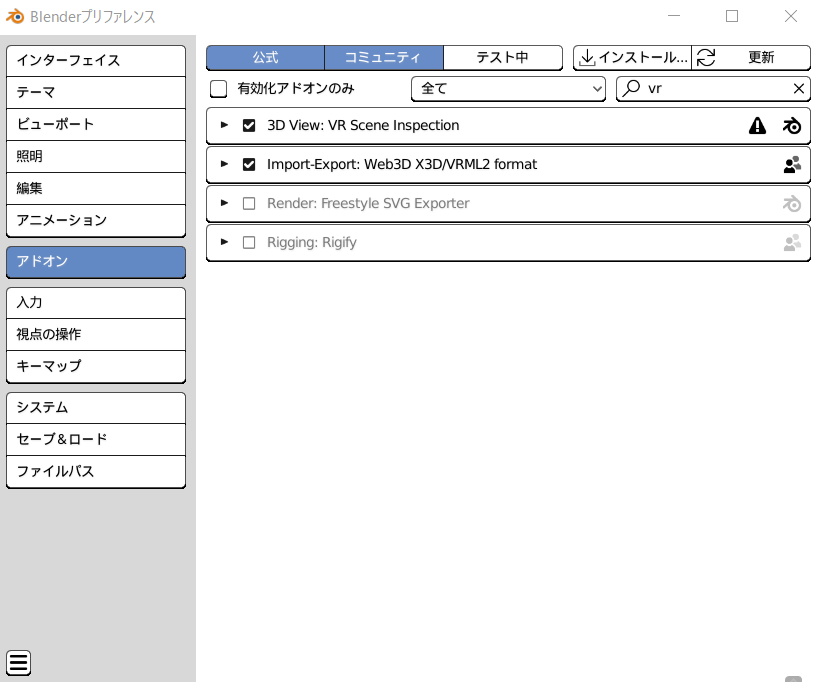Click the Rigging: Rigify label

point(311,242)
